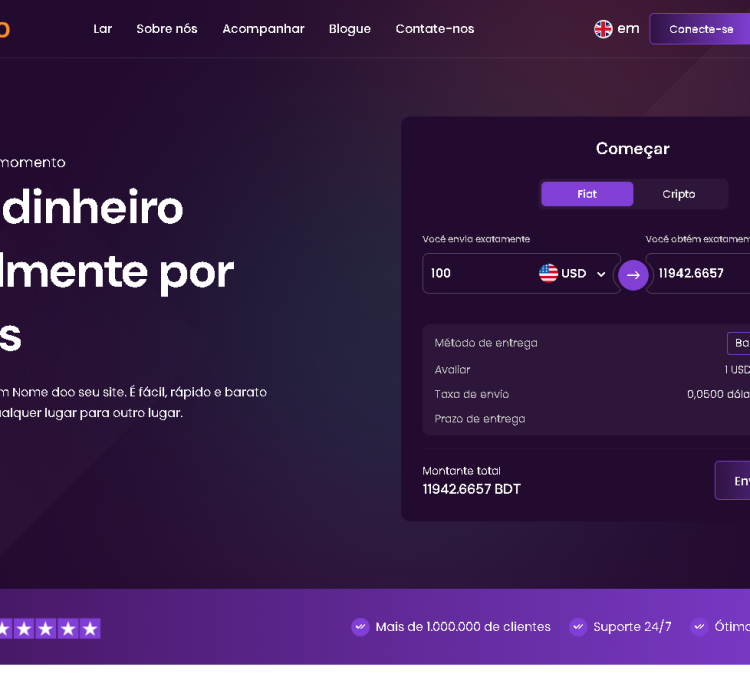
Task: Expand the USD currency dropdown chevron
Action: (x=601, y=274)
